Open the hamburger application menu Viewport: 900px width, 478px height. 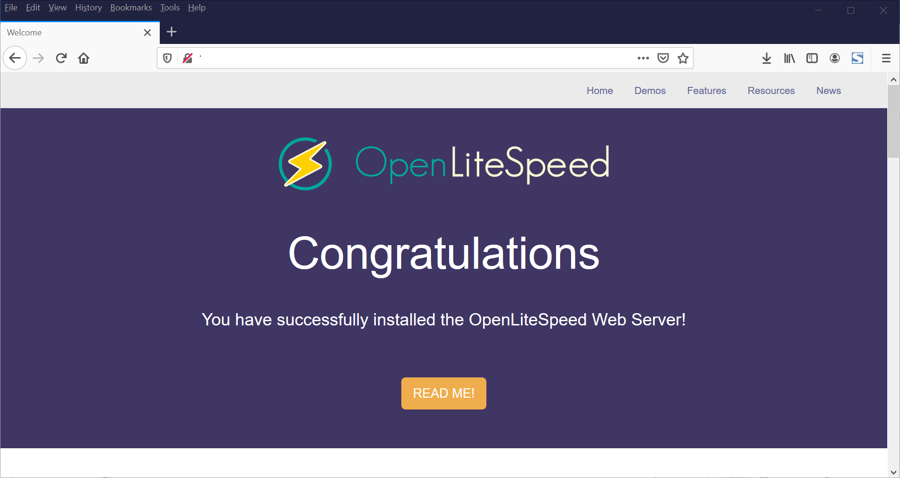point(886,58)
